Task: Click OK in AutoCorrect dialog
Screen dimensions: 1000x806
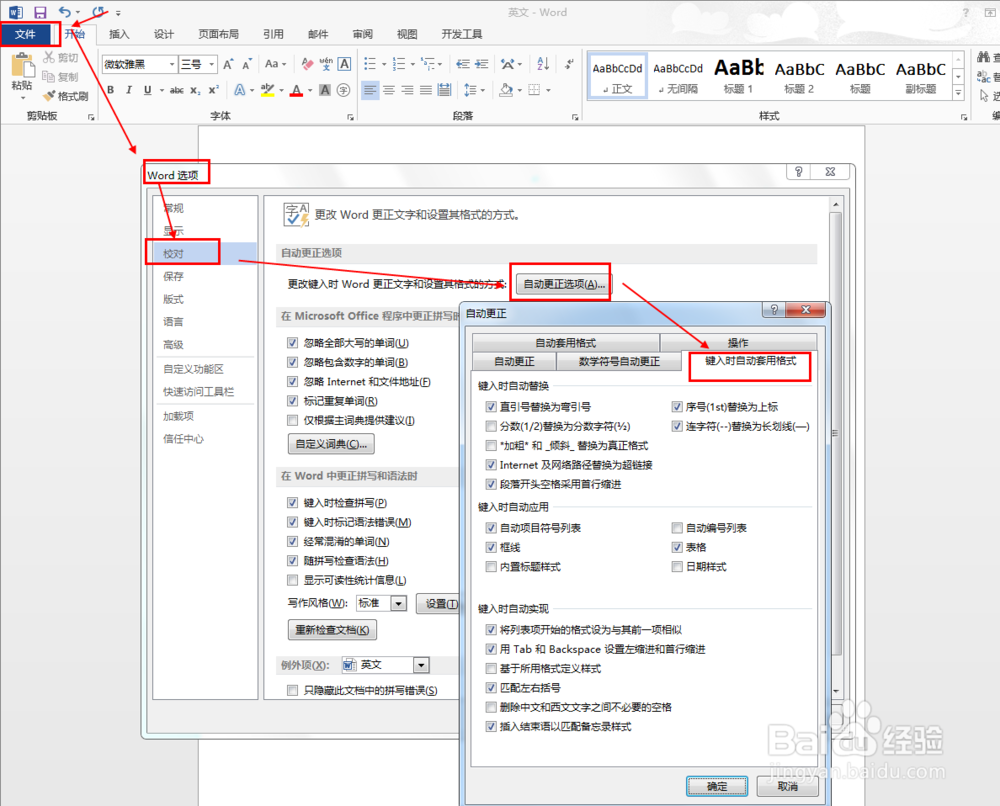Action: pyautogui.click(x=717, y=786)
